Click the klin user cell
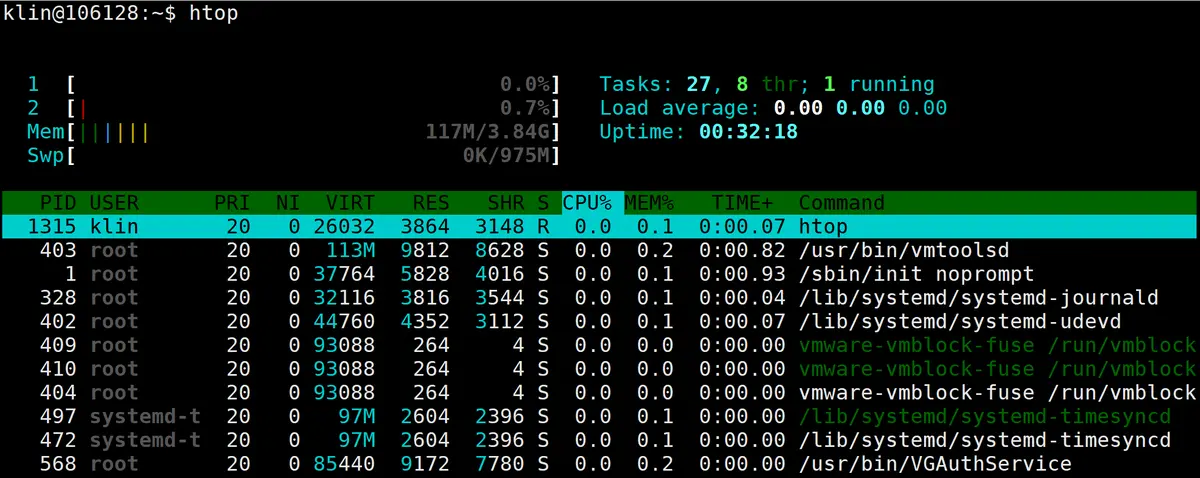This screenshot has height=478, width=1200. pos(114,227)
